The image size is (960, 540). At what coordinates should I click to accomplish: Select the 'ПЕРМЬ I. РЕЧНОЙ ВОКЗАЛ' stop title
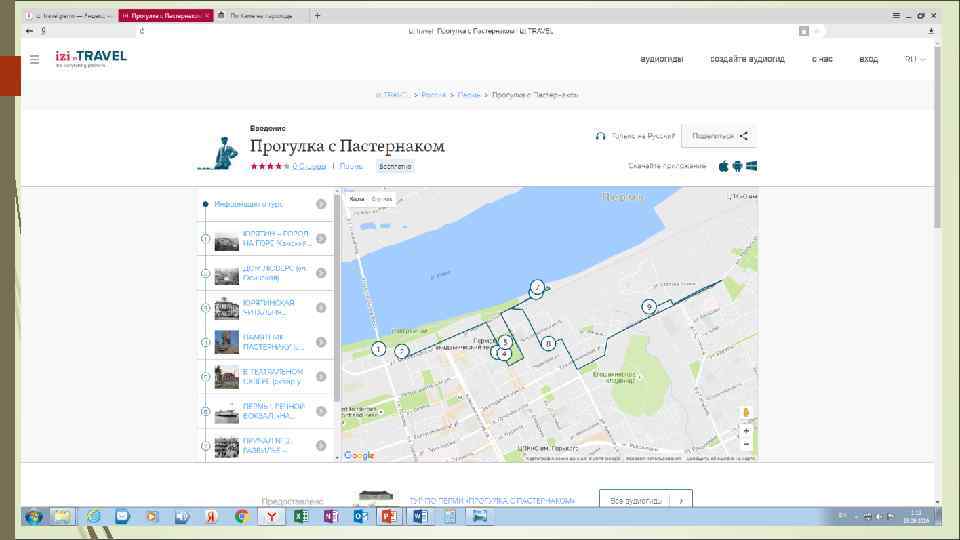(x=274, y=411)
